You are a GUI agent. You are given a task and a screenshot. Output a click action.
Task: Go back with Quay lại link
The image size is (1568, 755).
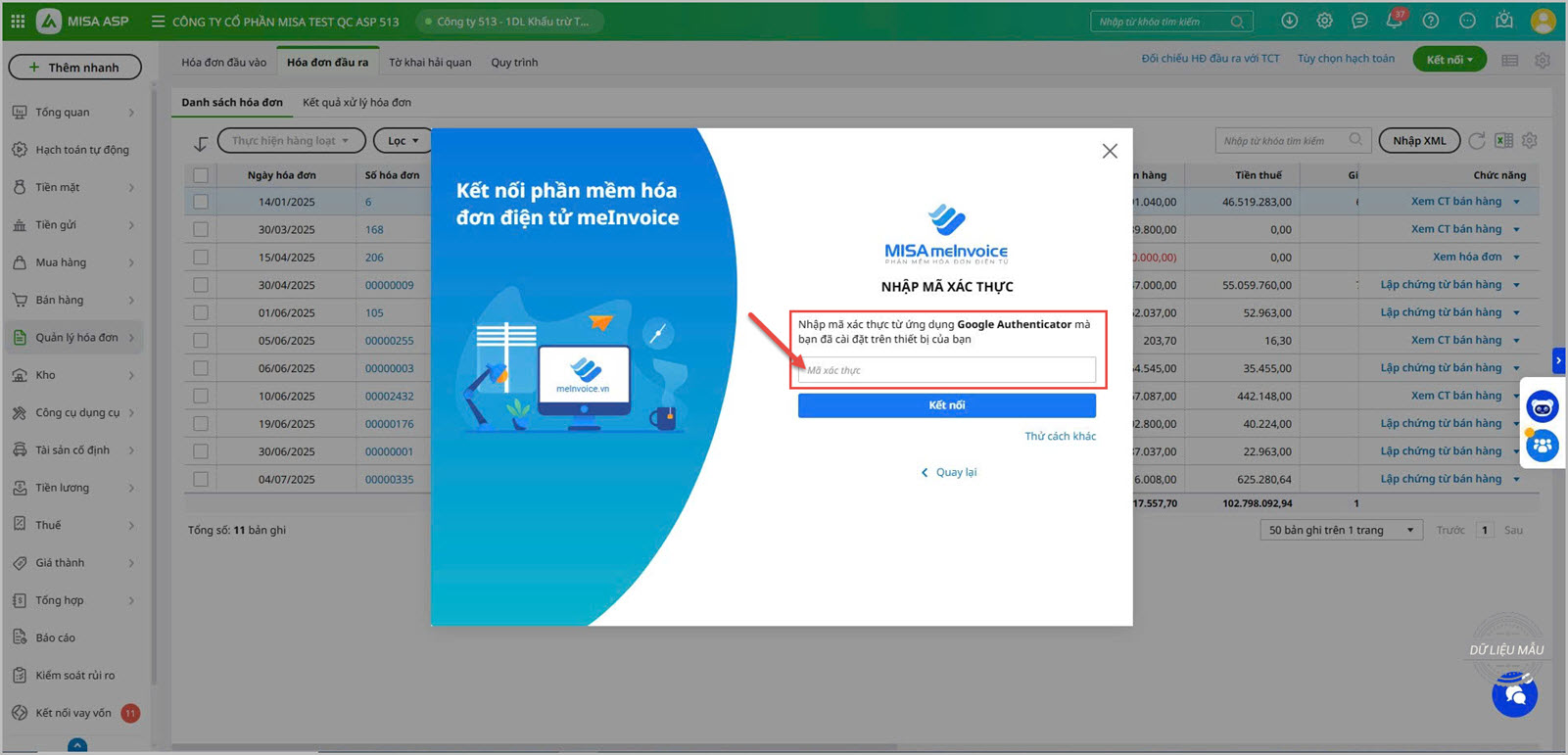point(948,472)
